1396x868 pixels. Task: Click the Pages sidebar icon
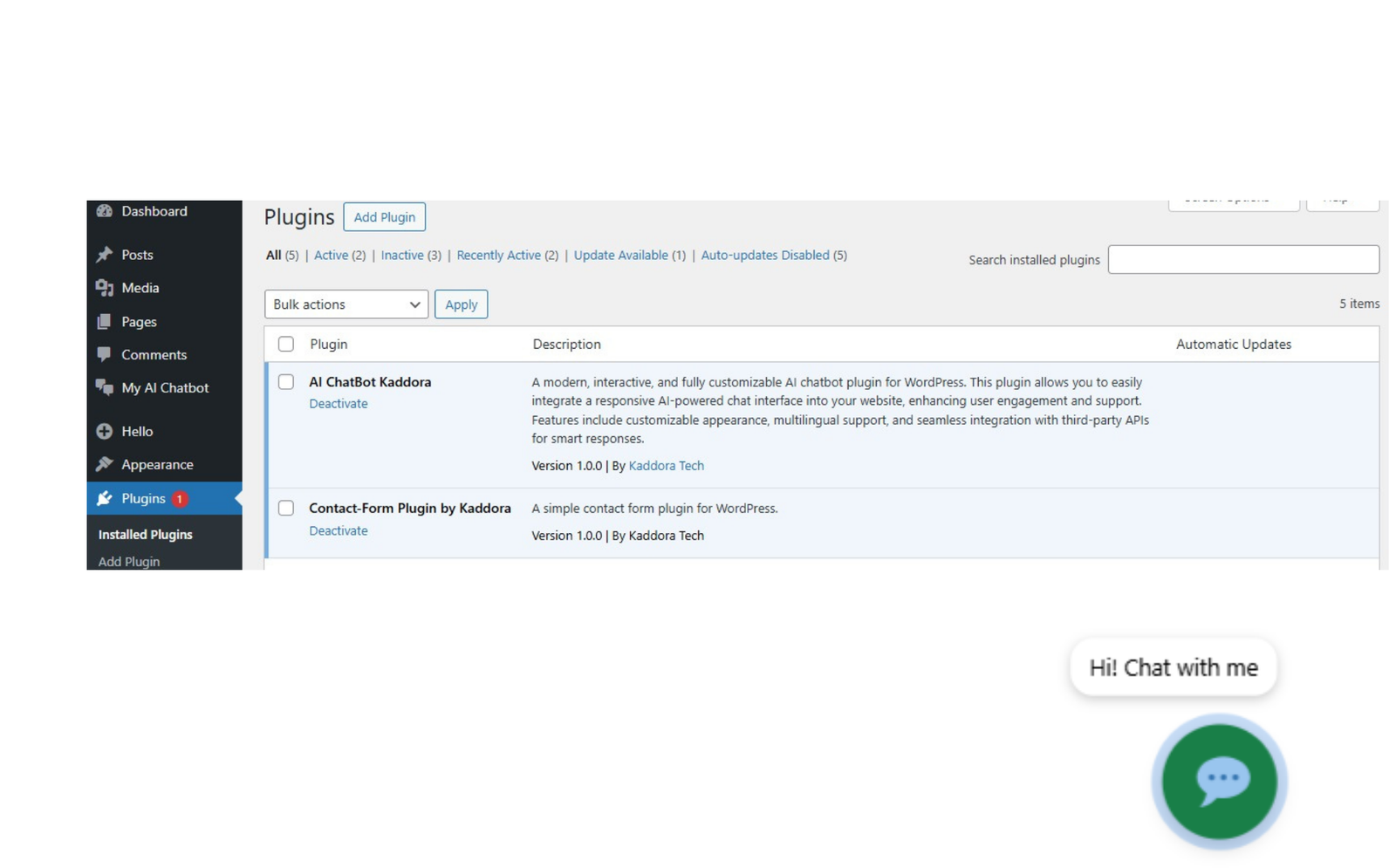click(x=105, y=322)
